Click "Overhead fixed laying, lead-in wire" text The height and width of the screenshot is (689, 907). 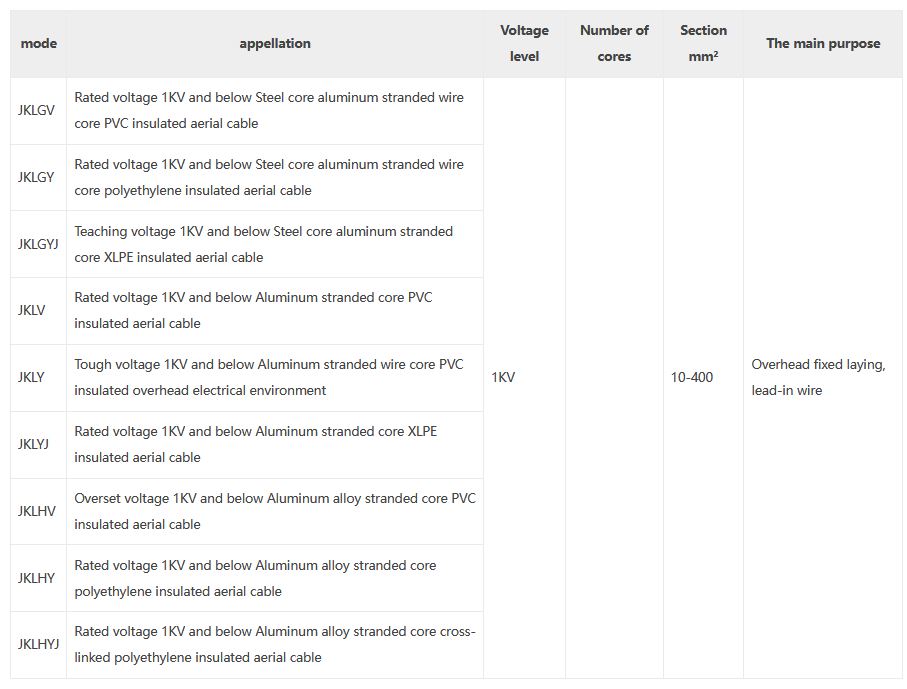pyautogui.click(x=818, y=378)
